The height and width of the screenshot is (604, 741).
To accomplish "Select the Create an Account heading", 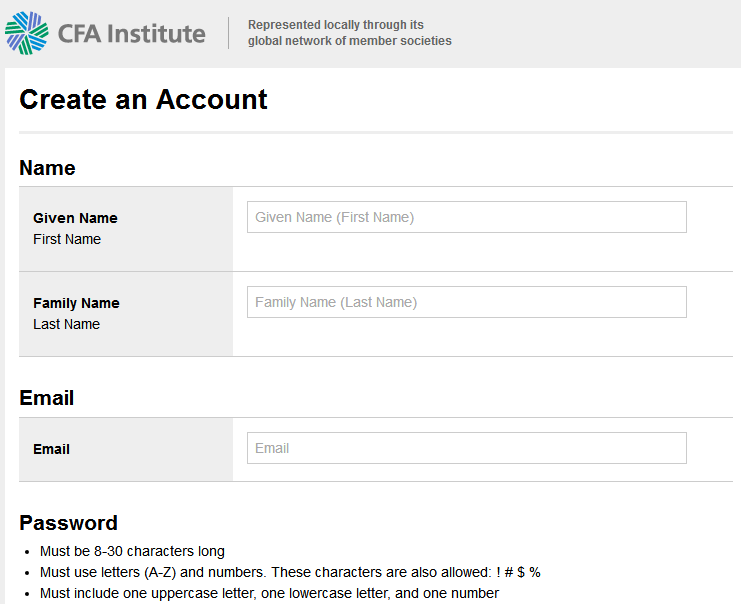I will 143,99.
